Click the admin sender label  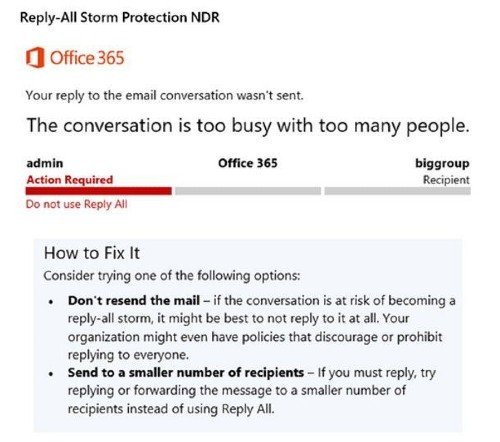pyautogui.click(x=45, y=163)
